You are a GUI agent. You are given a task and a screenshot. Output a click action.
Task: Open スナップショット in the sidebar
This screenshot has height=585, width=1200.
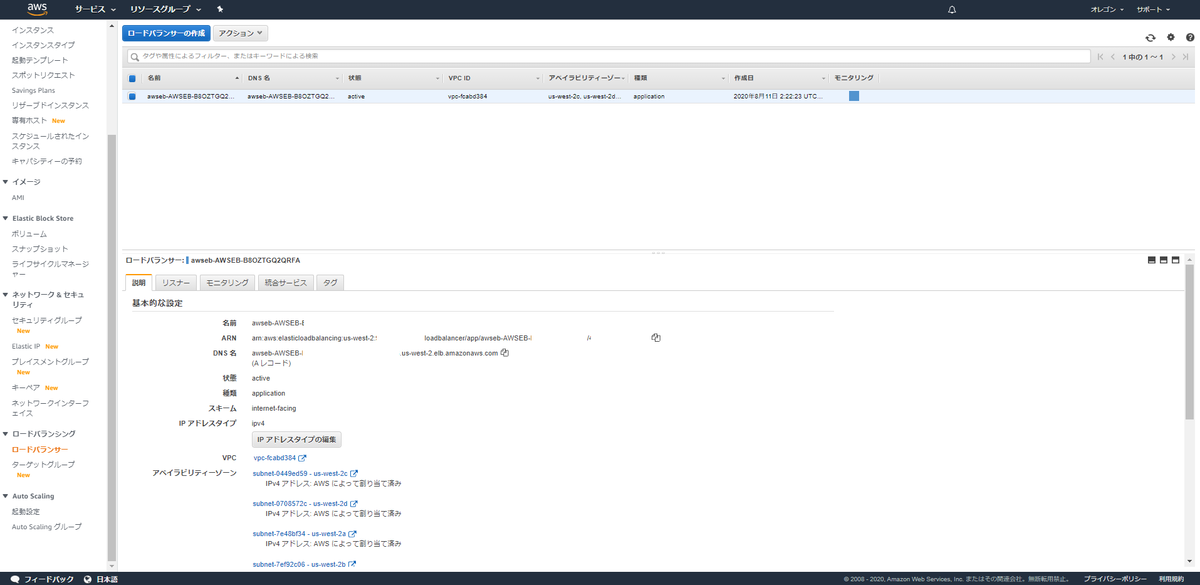click(x=40, y=249)
